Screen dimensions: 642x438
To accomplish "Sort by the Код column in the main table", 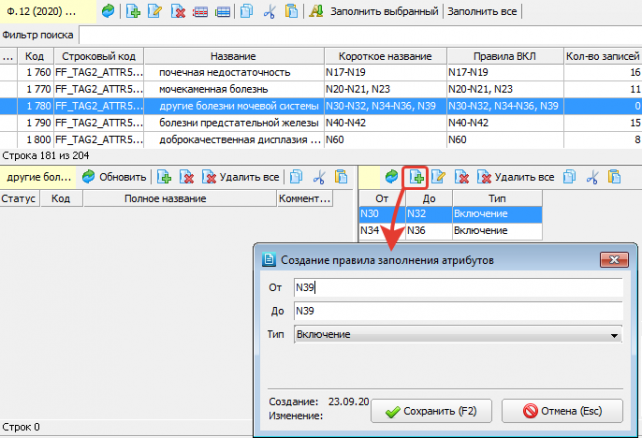I will pos(34,56).
